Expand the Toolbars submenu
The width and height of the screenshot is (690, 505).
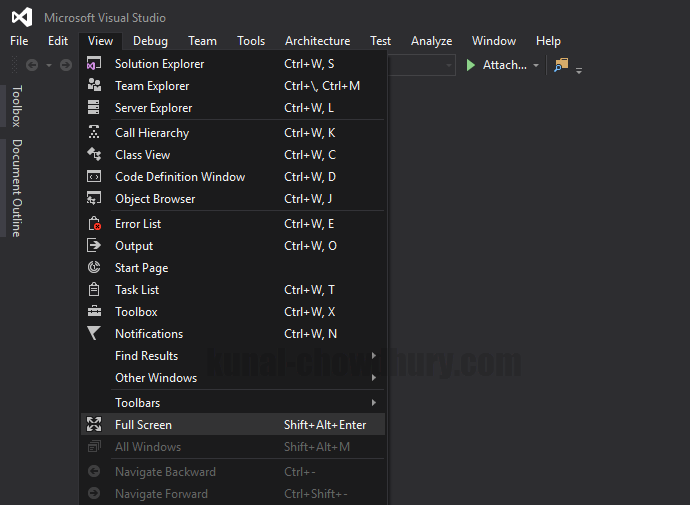click(x=374, y=403)
